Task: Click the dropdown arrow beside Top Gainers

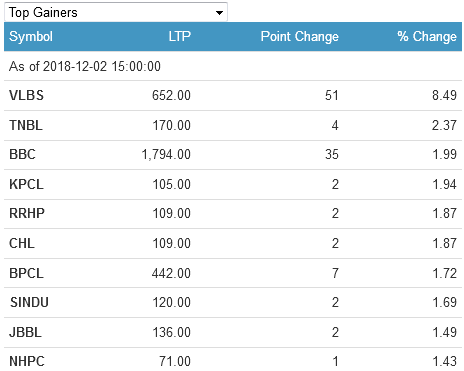Action: point(219,13)
